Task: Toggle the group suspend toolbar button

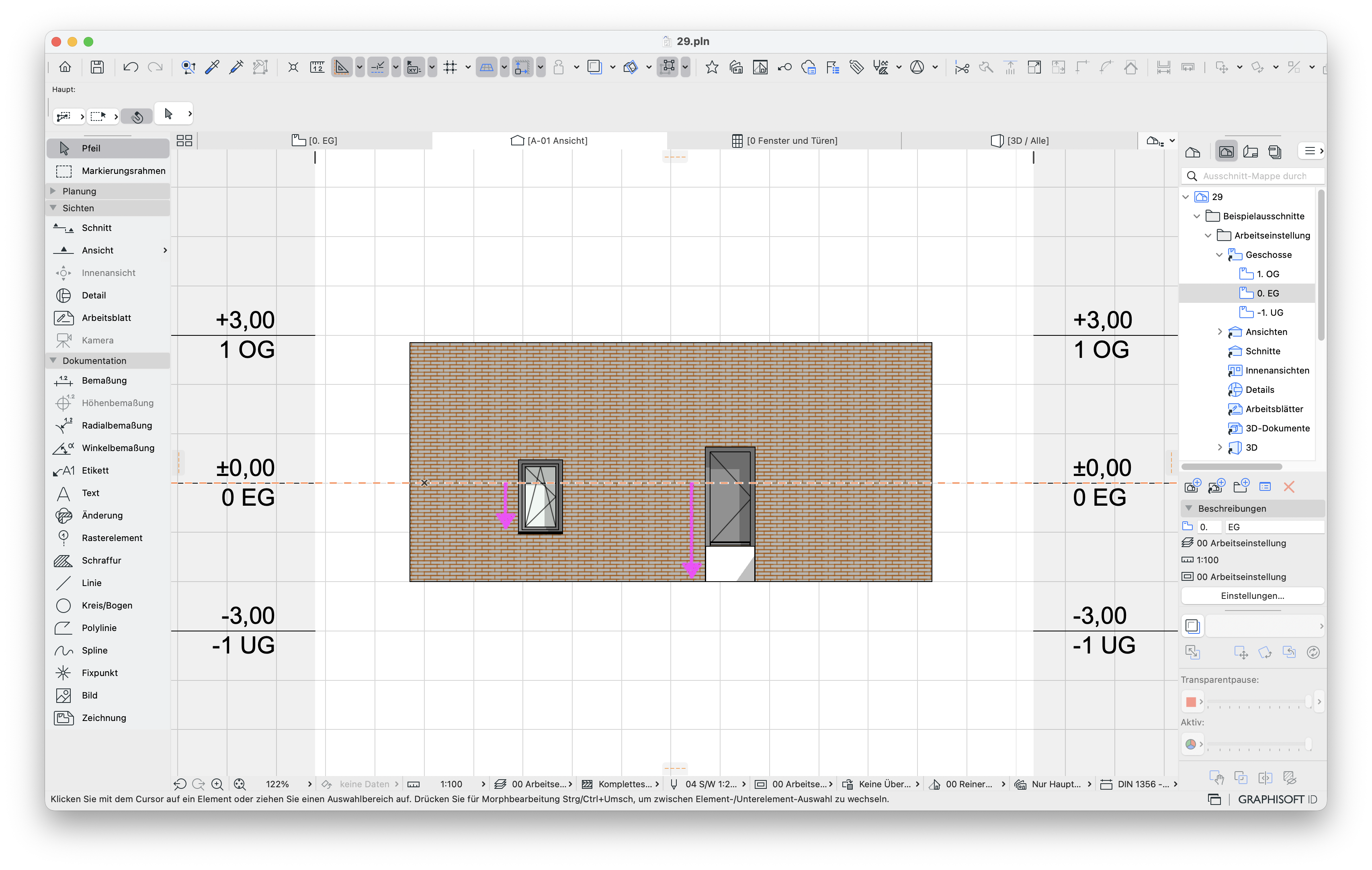Action: click(x=668, y=67)
